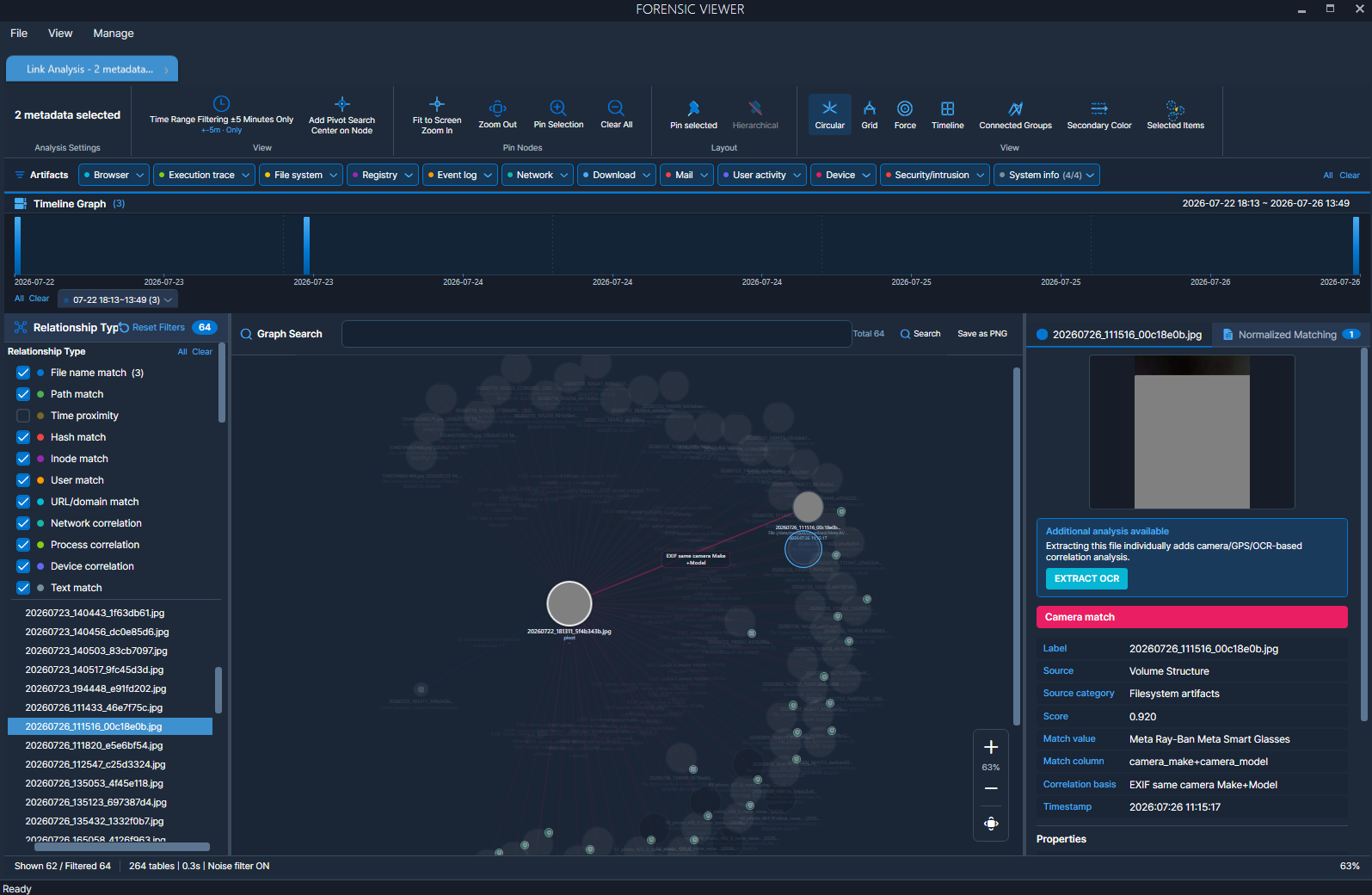Click the graph Search button
The width and height of the screenshot is (1372, 895).
point(920,334)
